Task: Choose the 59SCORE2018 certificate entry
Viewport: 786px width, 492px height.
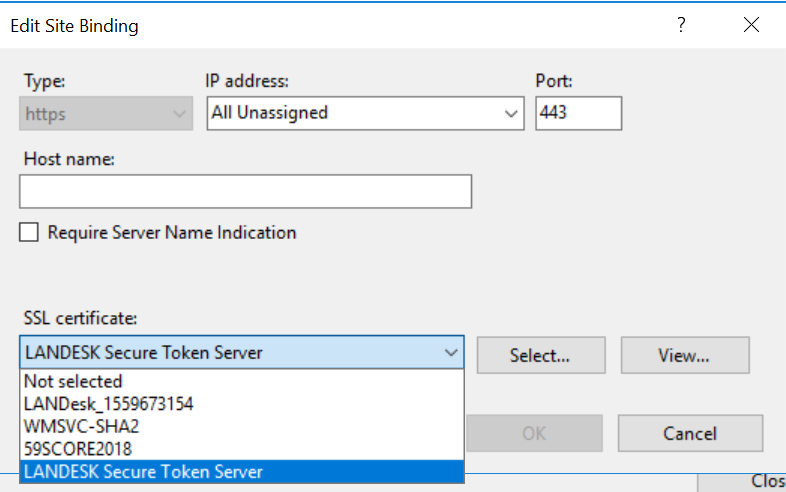Action: click(242, 449)
